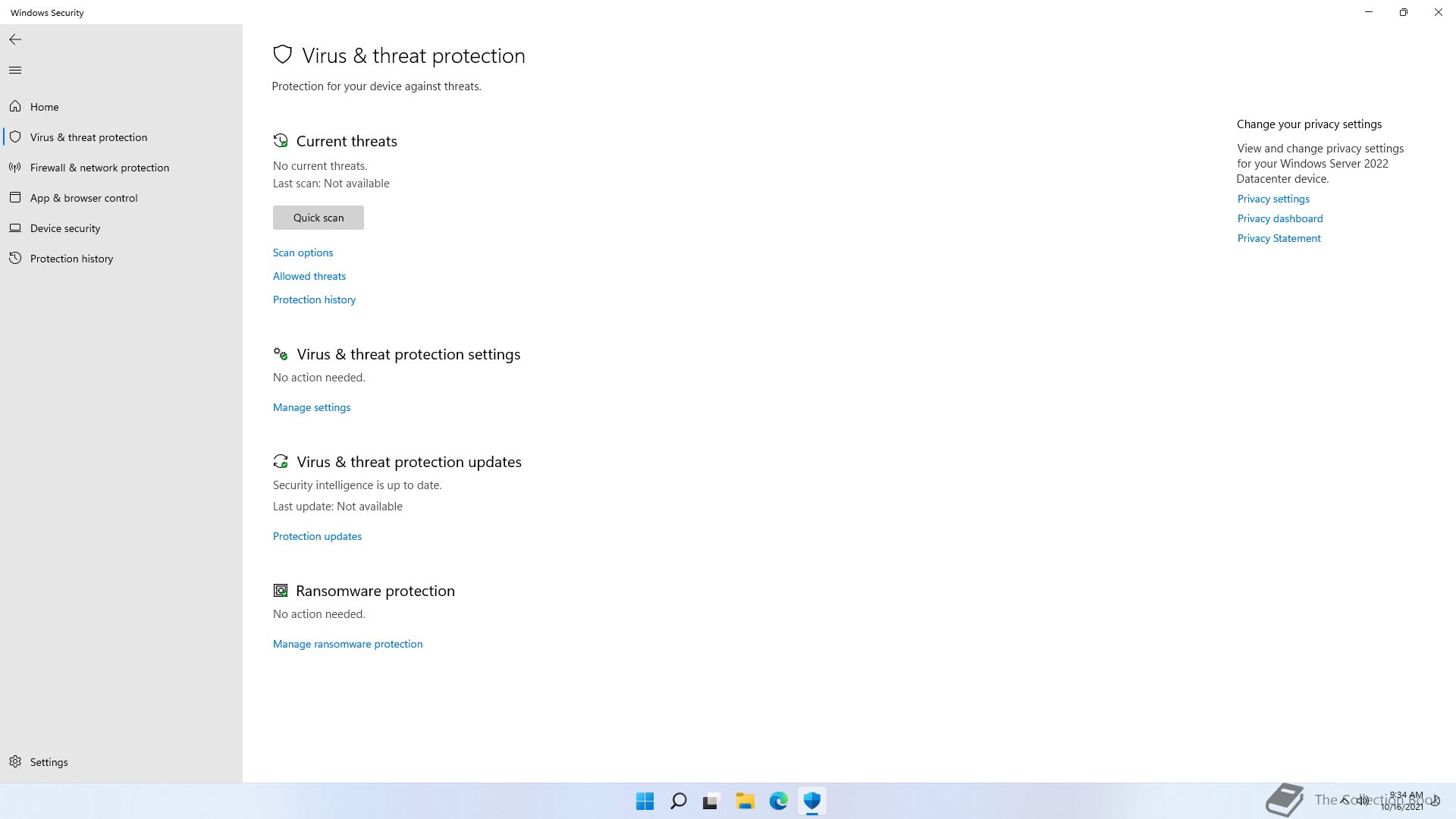Image resolution: width=1456 pixels, height=819 pixels.
Task: Launch Microsoft Edge from the taskbar
Action: (779, 801)
